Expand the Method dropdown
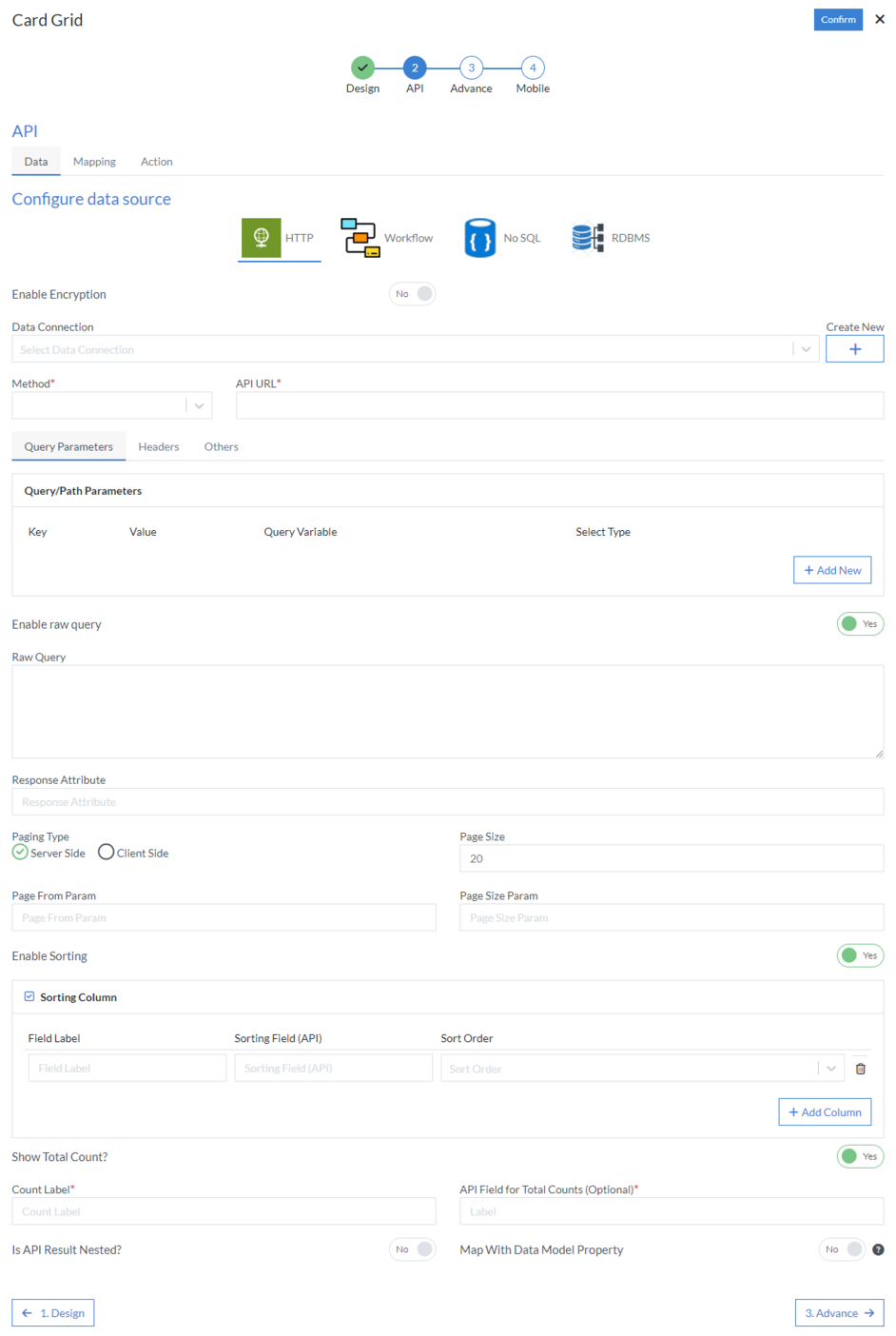 coord(198,404)
